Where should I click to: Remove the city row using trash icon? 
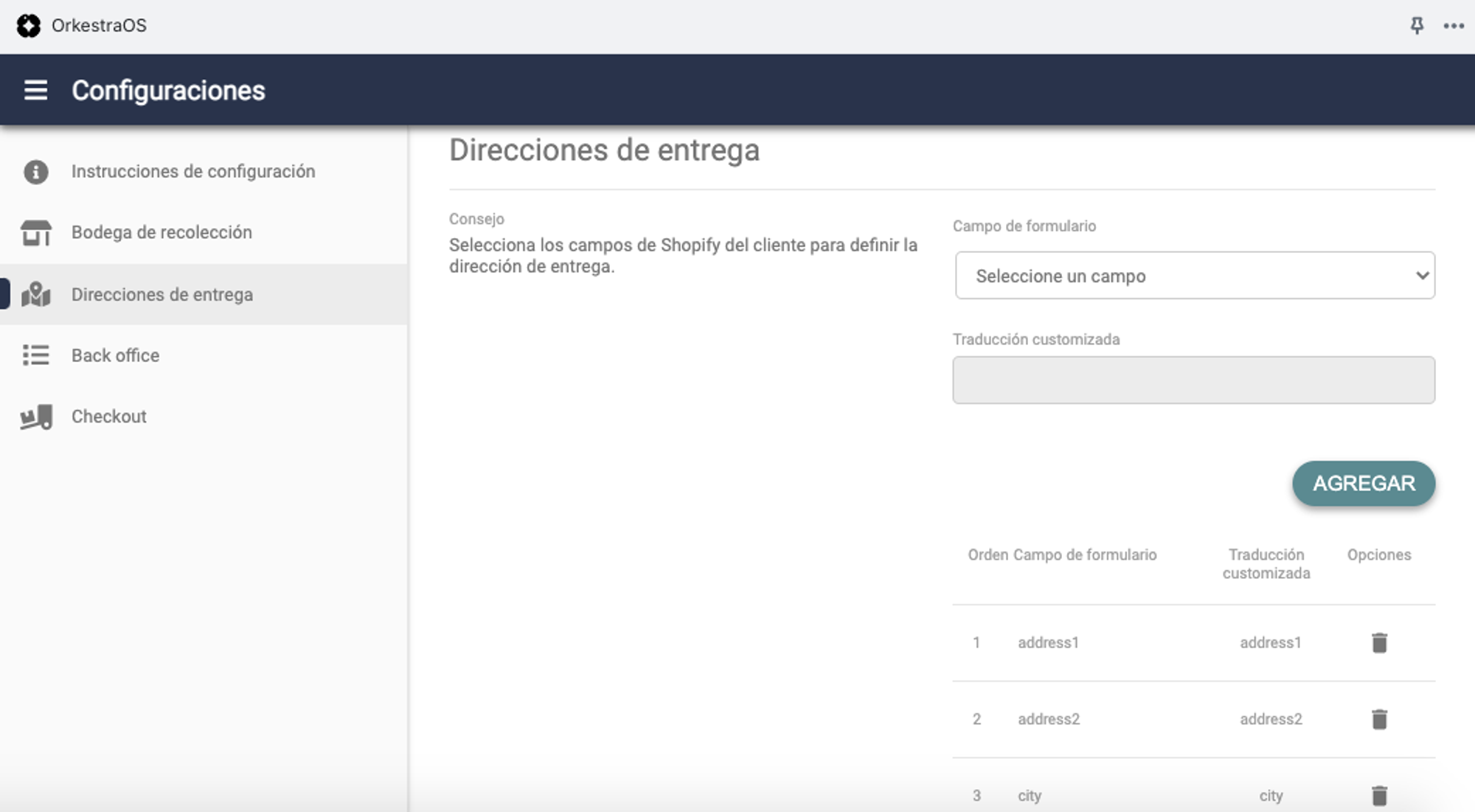coord(1379,795)
